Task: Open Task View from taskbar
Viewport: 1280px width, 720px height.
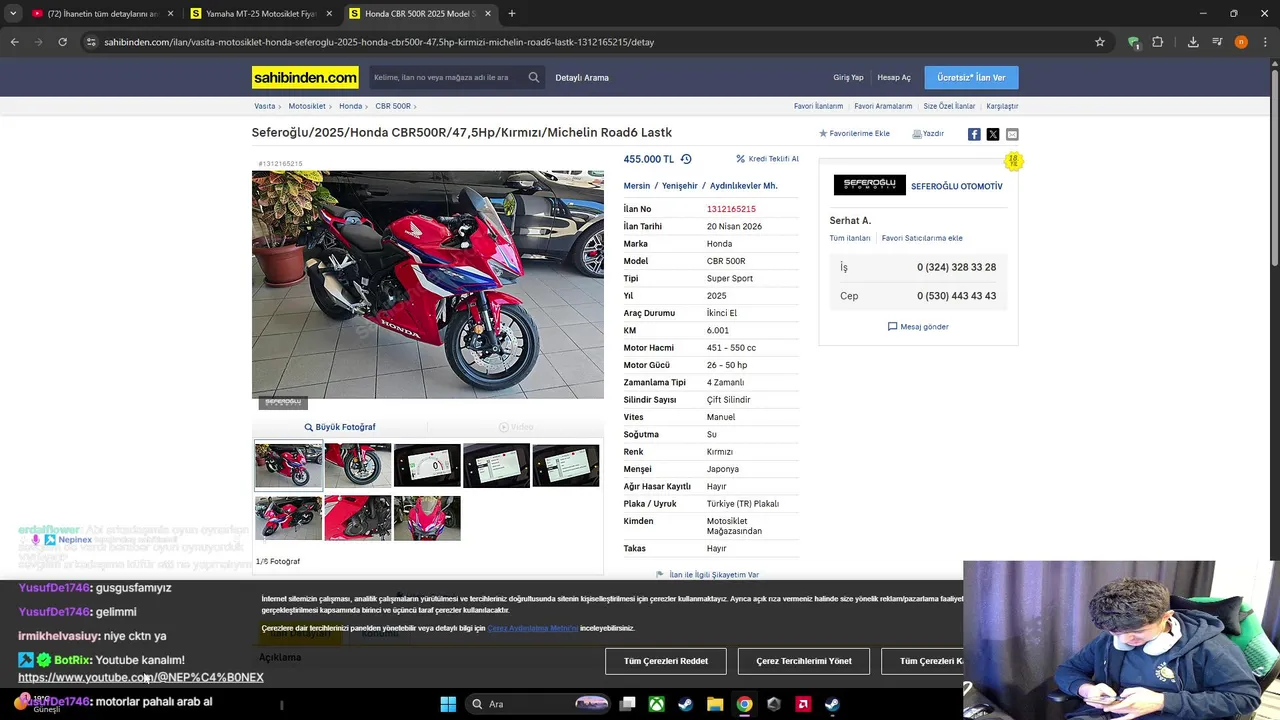Action: click(x=627, y=704)
